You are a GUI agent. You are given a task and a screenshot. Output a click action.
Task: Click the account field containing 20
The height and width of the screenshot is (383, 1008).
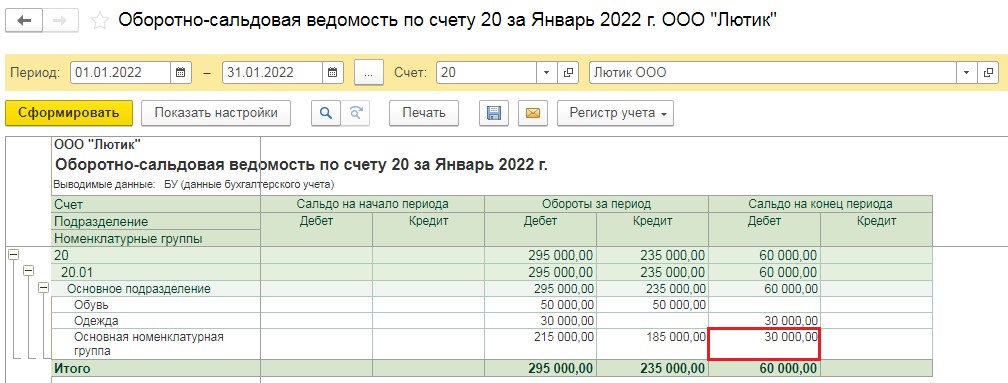pos(487,73)
